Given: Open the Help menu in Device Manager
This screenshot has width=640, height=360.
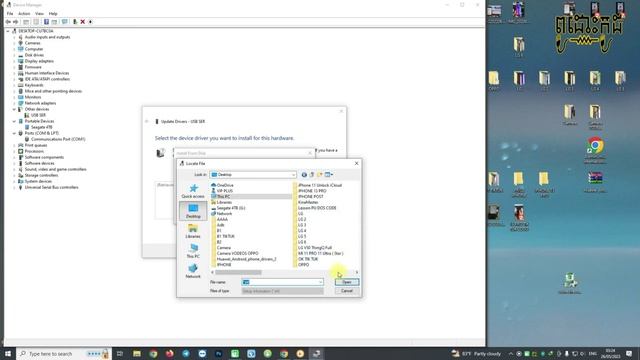Looking at the screenshot, I should (53, 13).
